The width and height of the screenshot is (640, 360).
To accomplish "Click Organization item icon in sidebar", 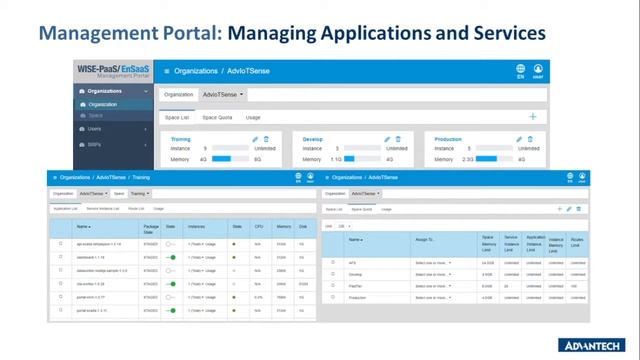I will tap(83, 104).
